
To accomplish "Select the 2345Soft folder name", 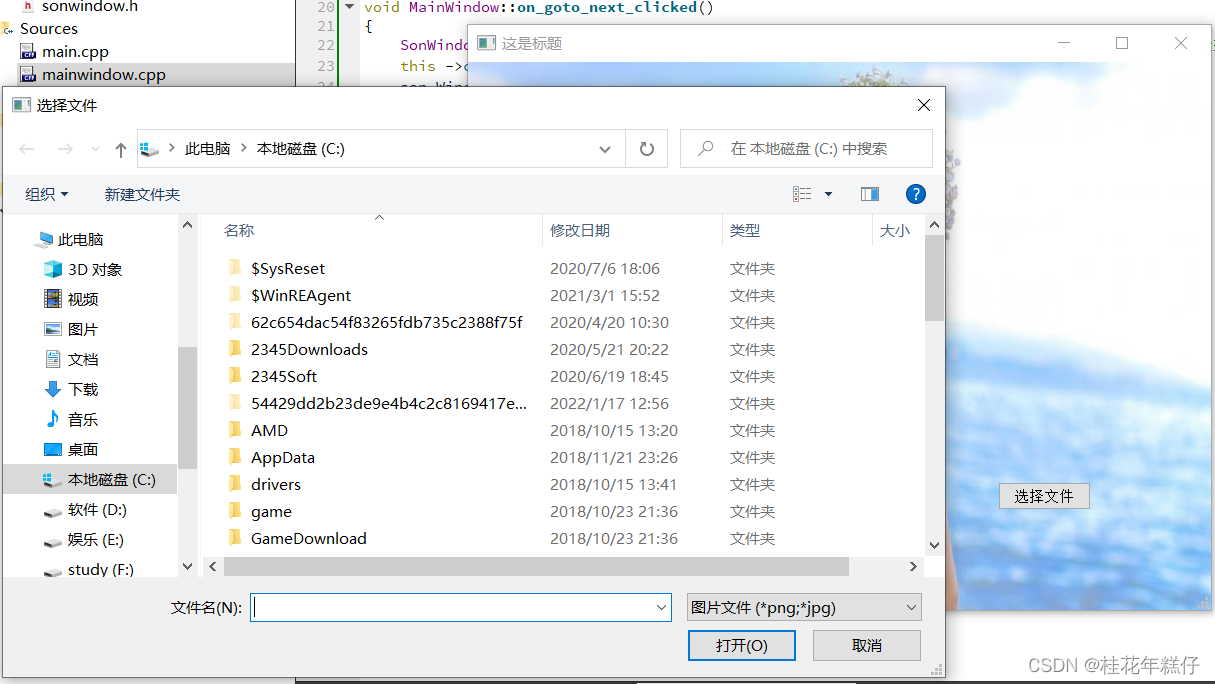I will (x=284, y=376).
